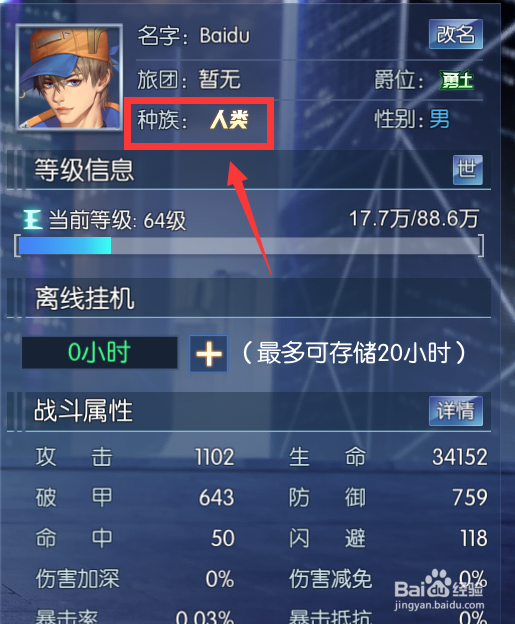Click the experience progress bar

click(x=249, y=246)
